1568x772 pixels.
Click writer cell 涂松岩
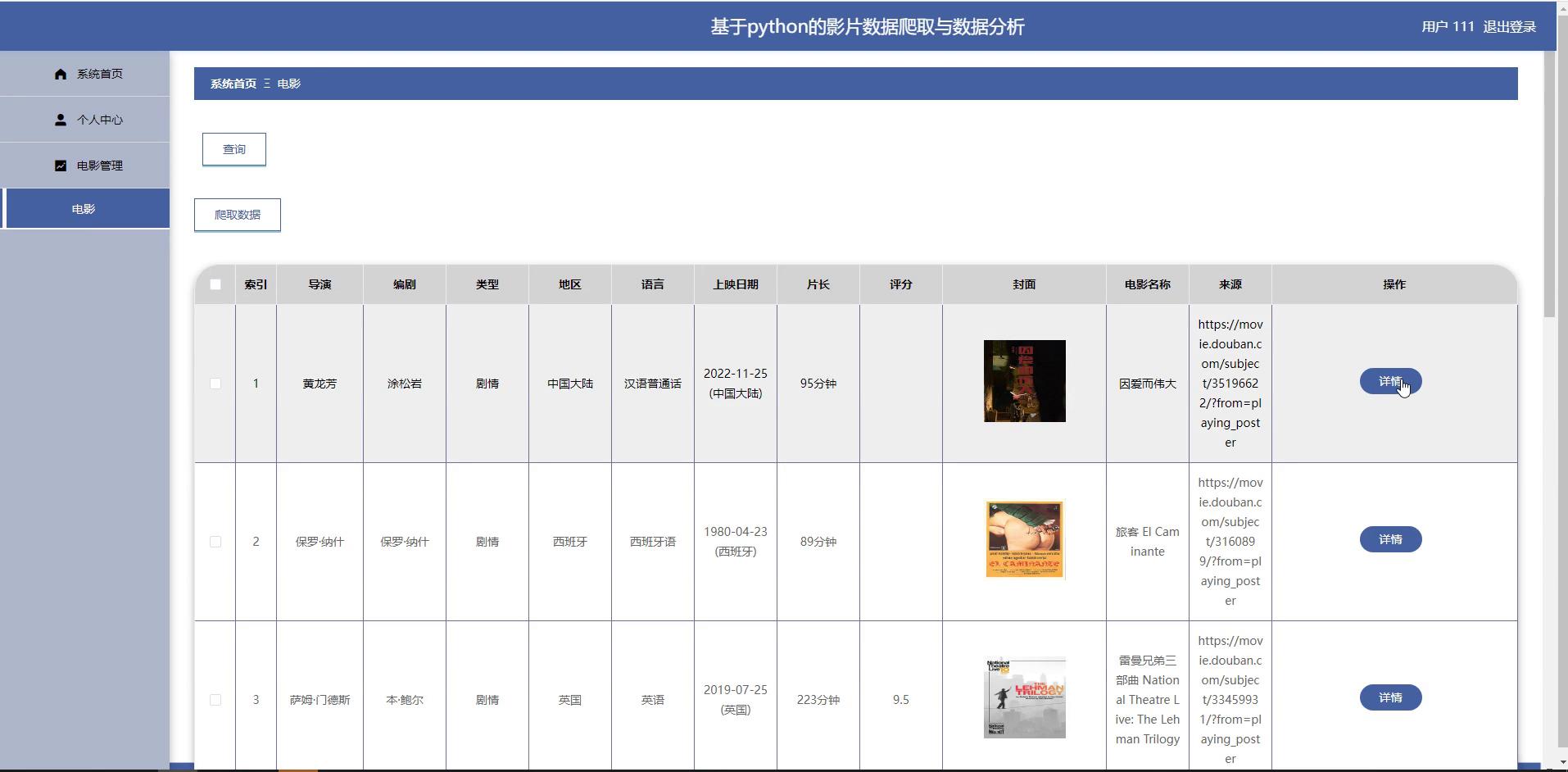[405, 384]
